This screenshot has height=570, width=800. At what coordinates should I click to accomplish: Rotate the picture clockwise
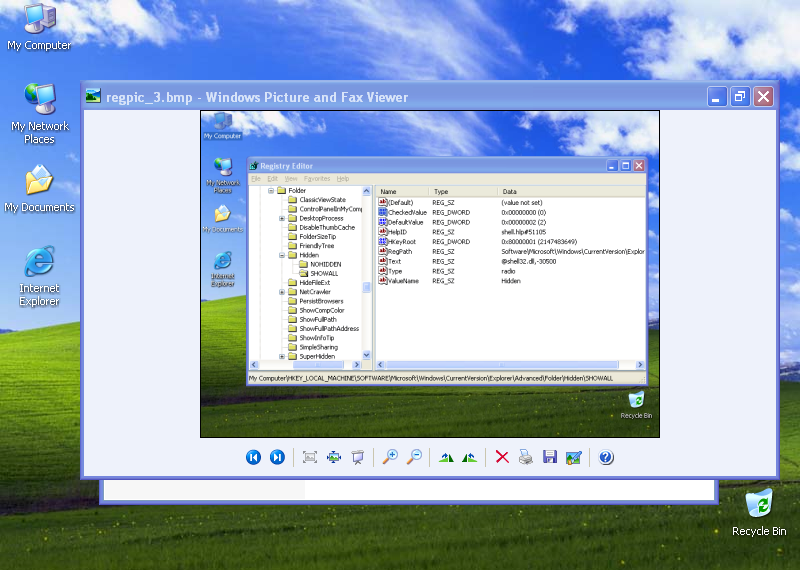click(446, 458)
